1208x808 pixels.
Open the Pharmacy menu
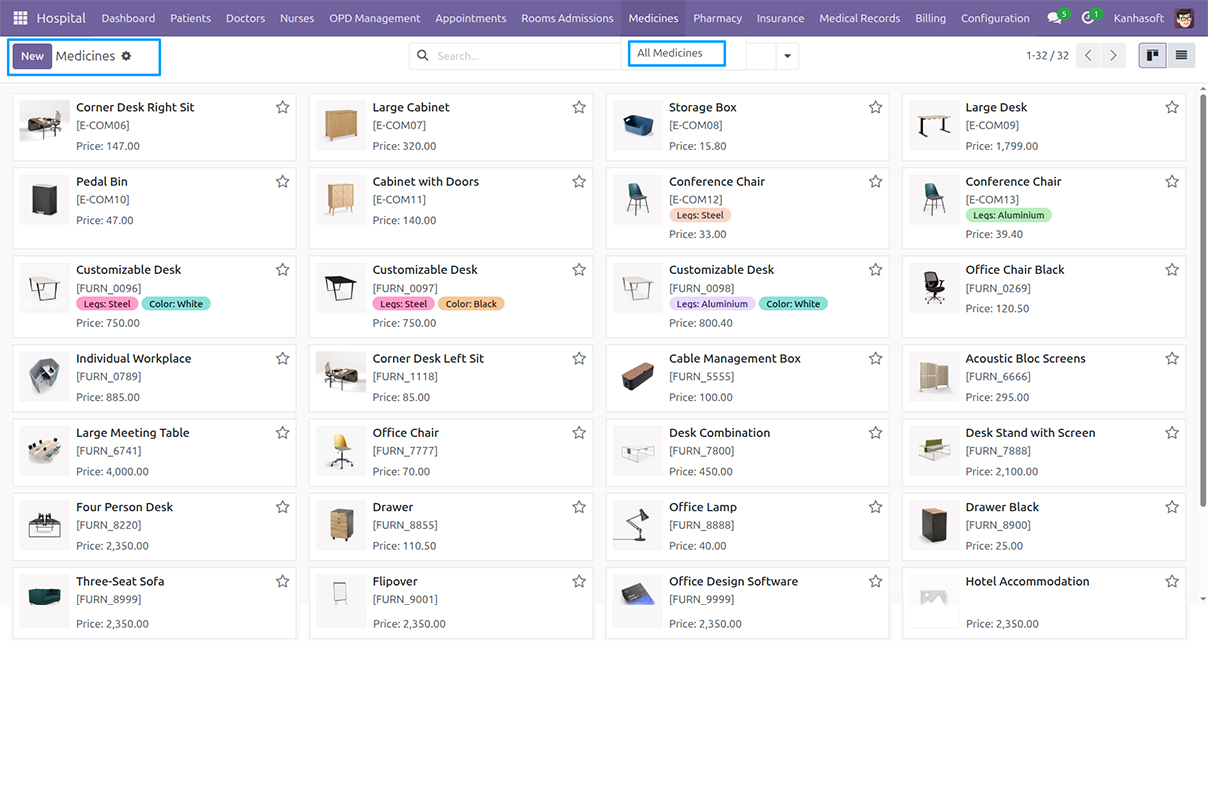717,17
